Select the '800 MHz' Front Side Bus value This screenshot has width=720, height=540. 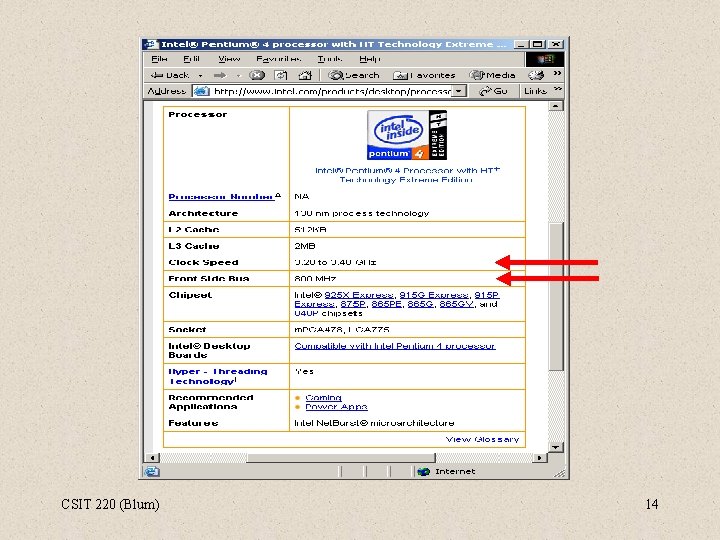[x=315, y=279]
